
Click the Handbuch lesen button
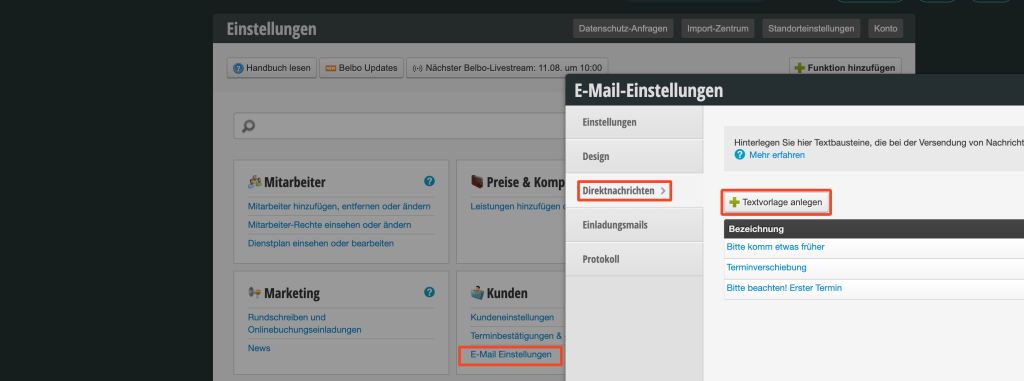pos(272,68)
